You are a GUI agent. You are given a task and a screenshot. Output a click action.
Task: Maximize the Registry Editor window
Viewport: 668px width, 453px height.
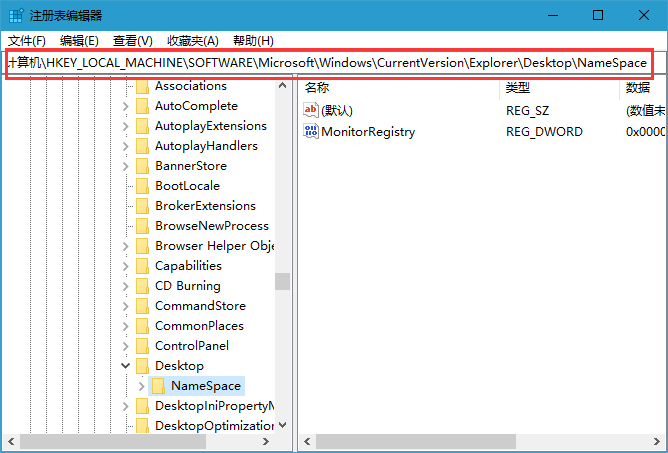point(598,15)
